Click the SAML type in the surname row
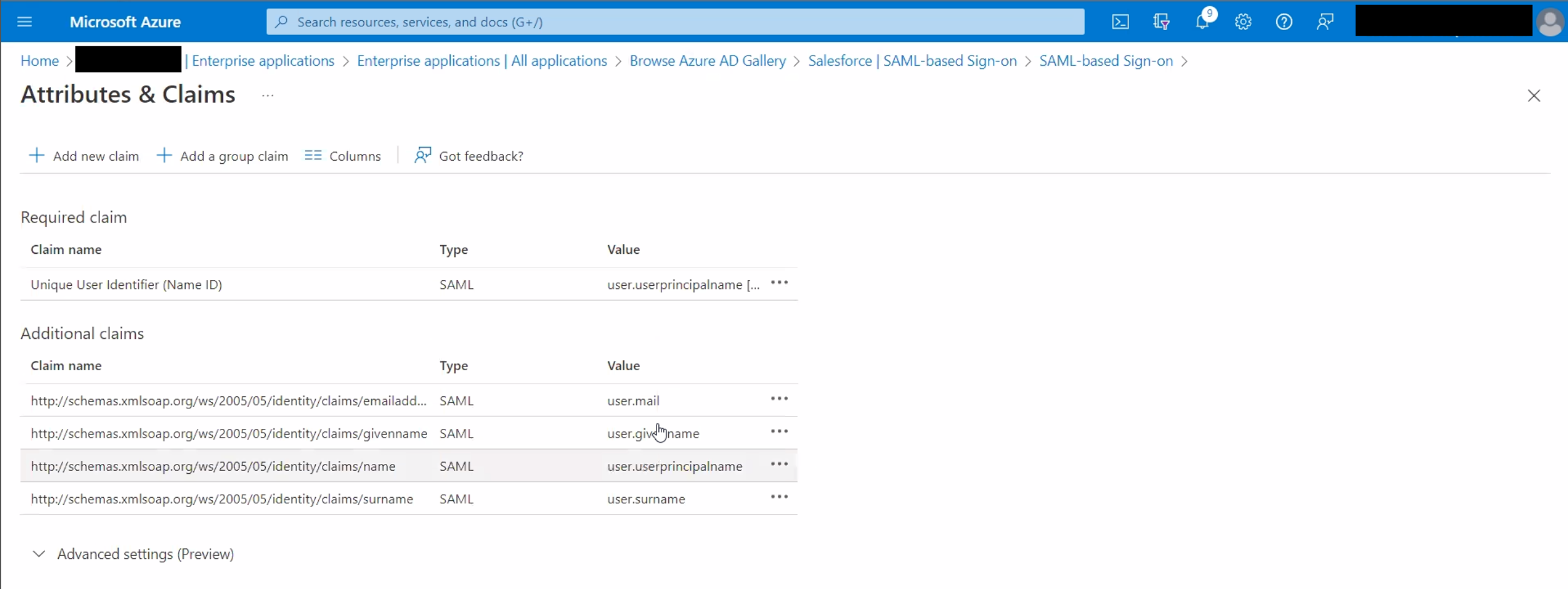This screenshot has width=1568, height=589. pyautogui.click(x=456, y=499)
